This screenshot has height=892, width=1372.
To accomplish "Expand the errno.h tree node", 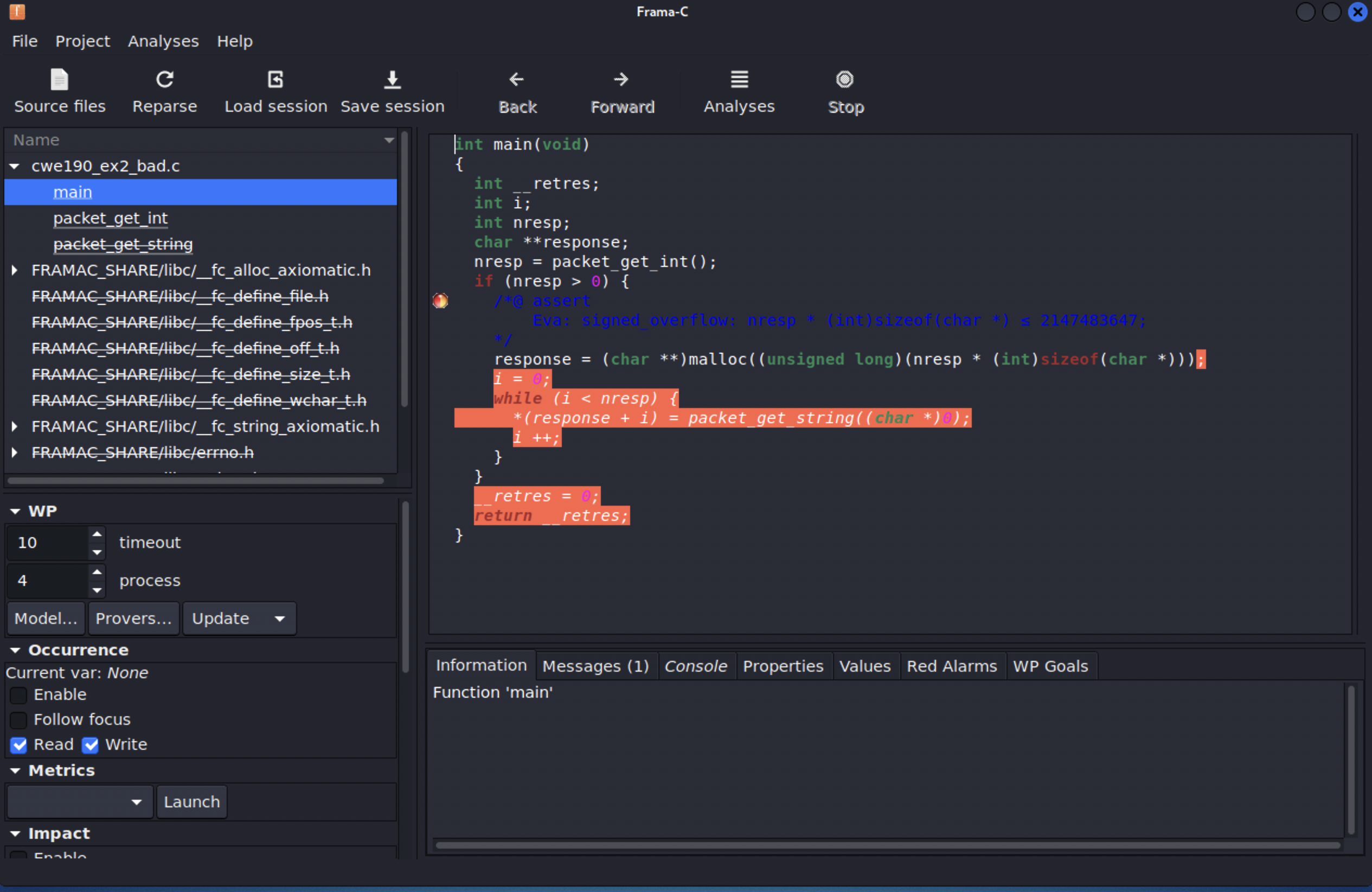I will point(15,452).
